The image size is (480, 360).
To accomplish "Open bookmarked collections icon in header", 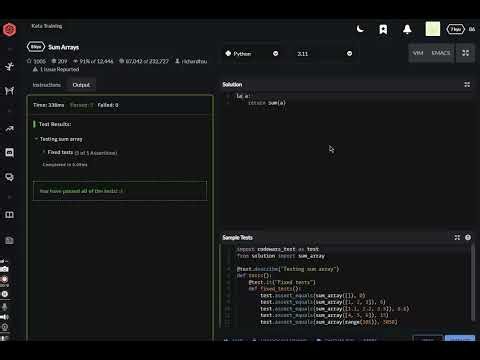I will pyautogui.click(x=383, y=29).
